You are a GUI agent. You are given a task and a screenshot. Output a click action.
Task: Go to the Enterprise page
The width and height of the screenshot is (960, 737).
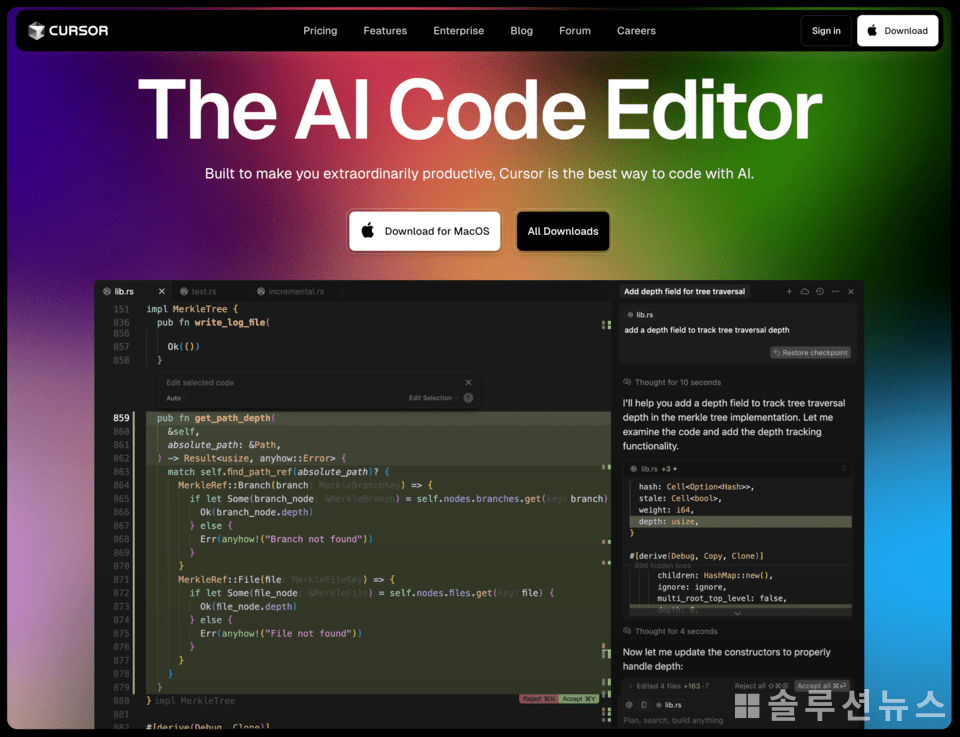[459, 31]
